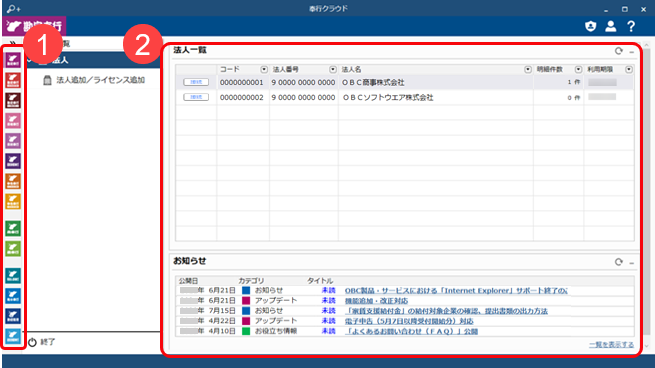The width and height of the screenshot is (655, 368).
Task: Open the コード column filter dropdown
Action: [x=264, y=69]
